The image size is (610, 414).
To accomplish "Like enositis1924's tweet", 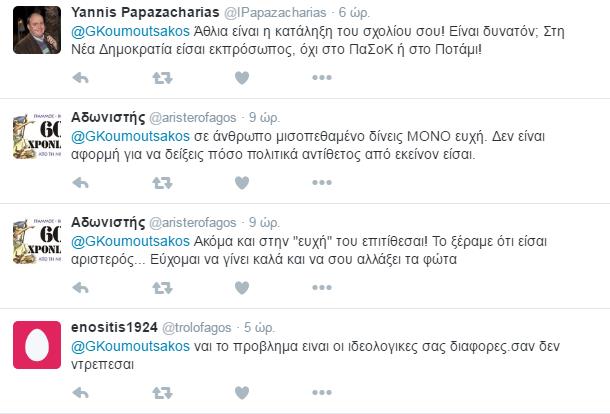I will 242,393.
